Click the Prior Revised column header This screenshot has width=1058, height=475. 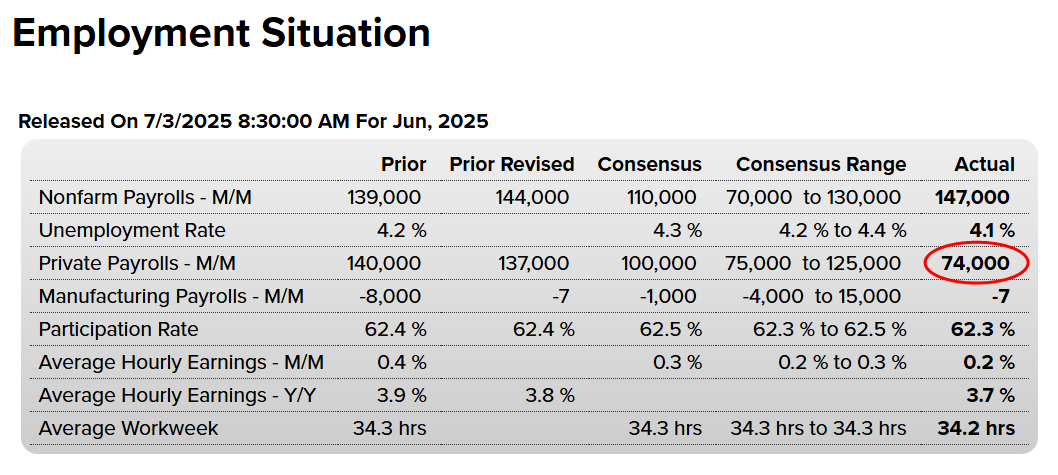(x=512, y=164)
